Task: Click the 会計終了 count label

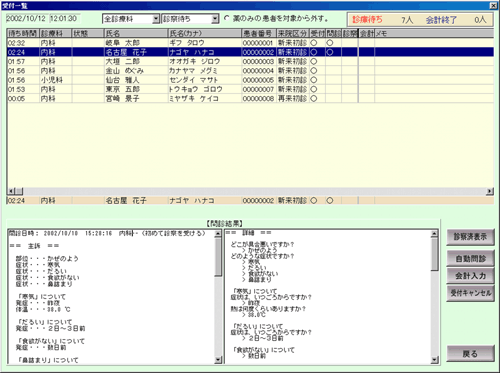Action: [x=441, y=20]
